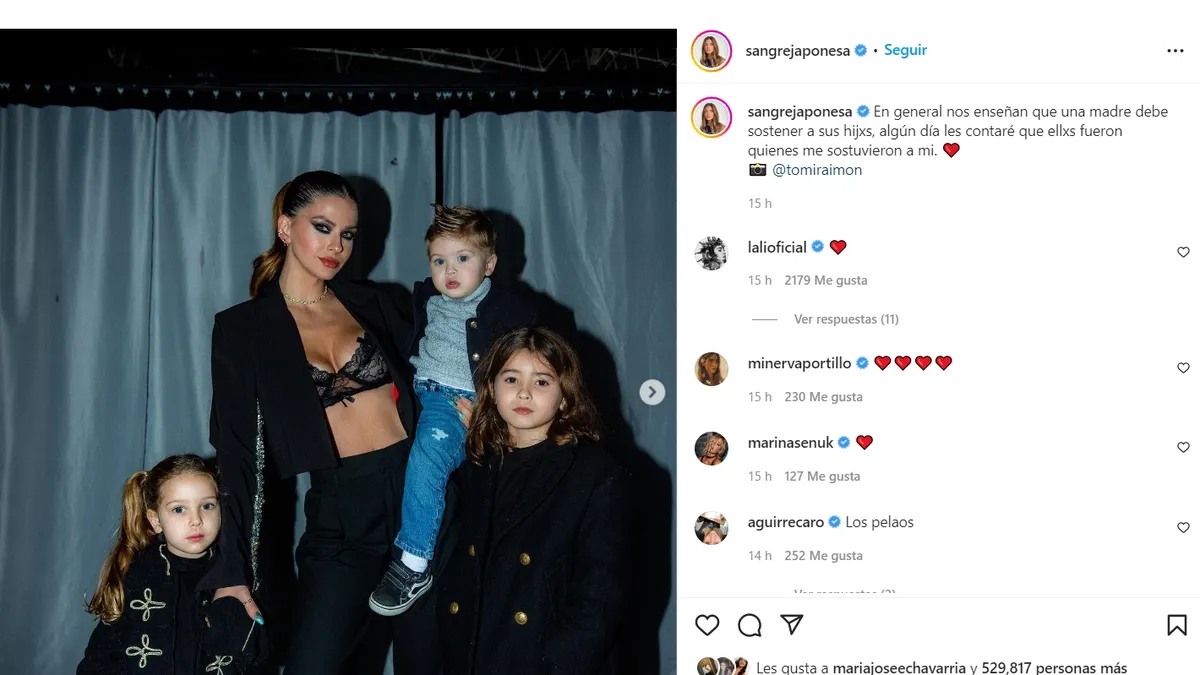
Task: Like minervaportillo's comment with small heart
Action: tap(1183, 368)
